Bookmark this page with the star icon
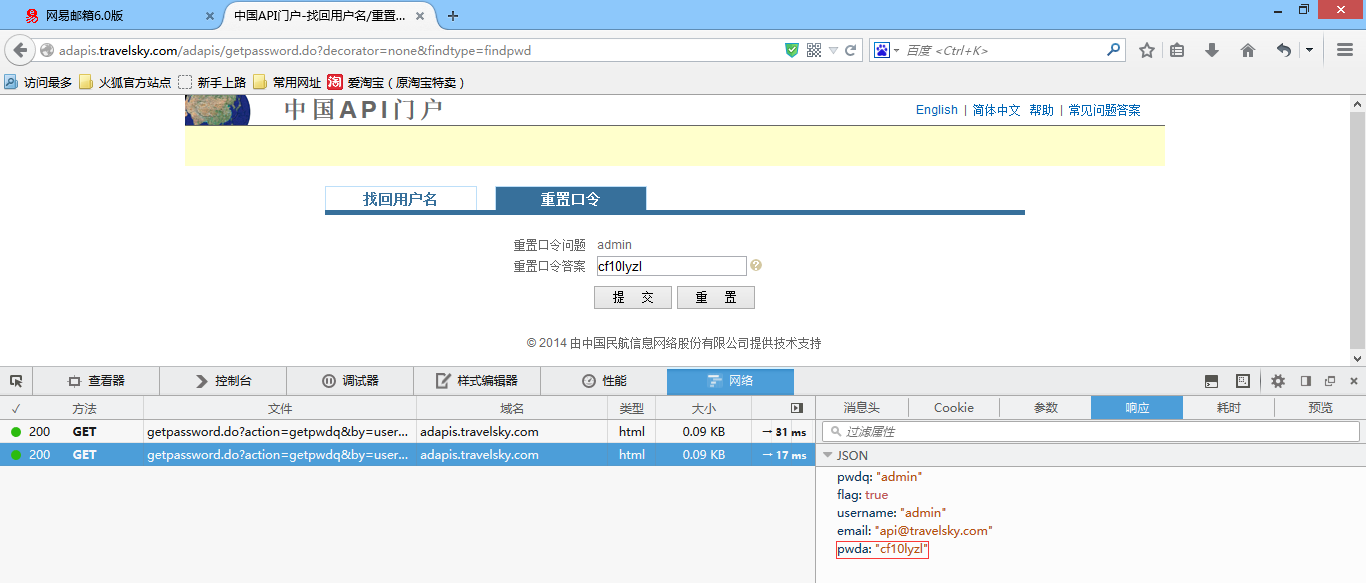This screenshot has height=583, width=1366. [x=1147, y=50]
